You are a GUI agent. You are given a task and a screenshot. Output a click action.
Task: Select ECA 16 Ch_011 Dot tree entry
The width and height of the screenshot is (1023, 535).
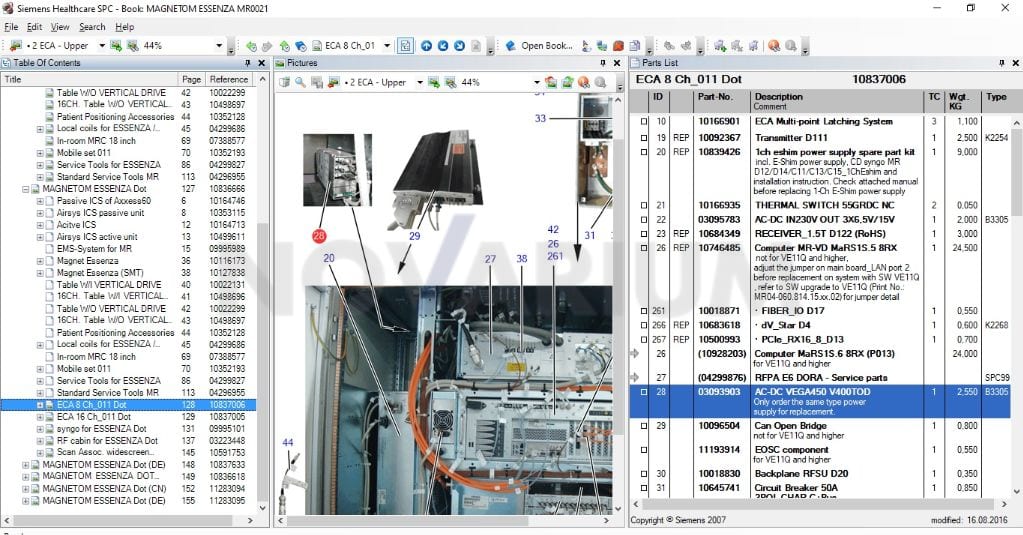coord(94,417)
